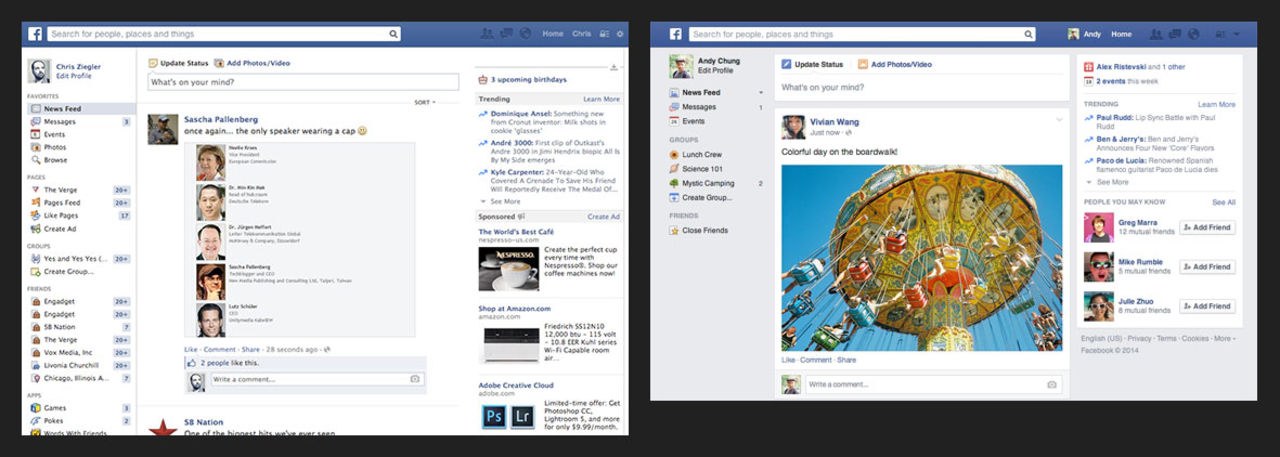
Task: Add Julie Zhuo as a friend
Action: tap(1207, 306)
